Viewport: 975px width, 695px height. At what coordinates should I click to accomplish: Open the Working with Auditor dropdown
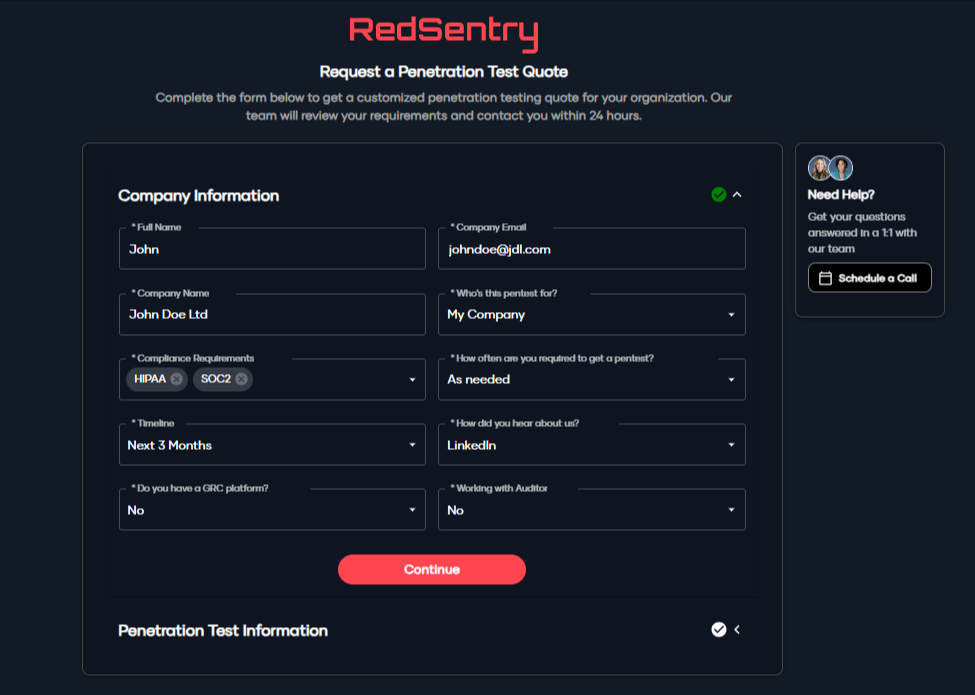[591, 509]
